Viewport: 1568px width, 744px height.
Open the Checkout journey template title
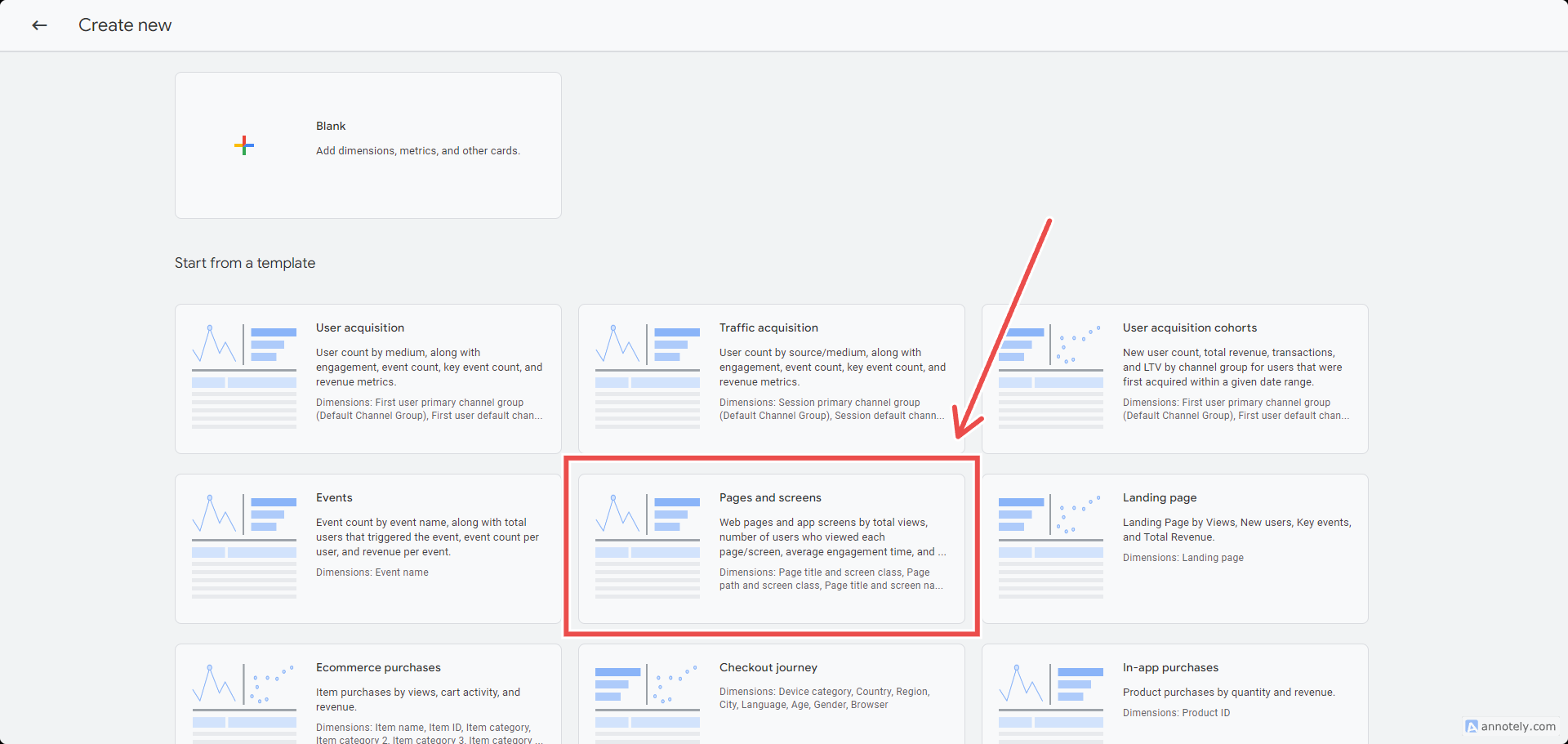pyautogui.click(x=768, y=667)
